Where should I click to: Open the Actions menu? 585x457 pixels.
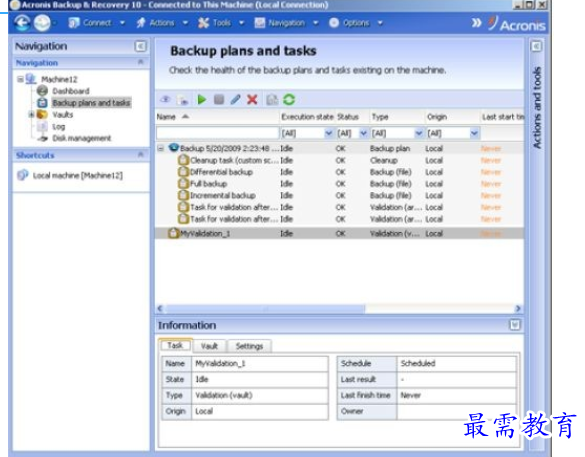tap(162, 23)
